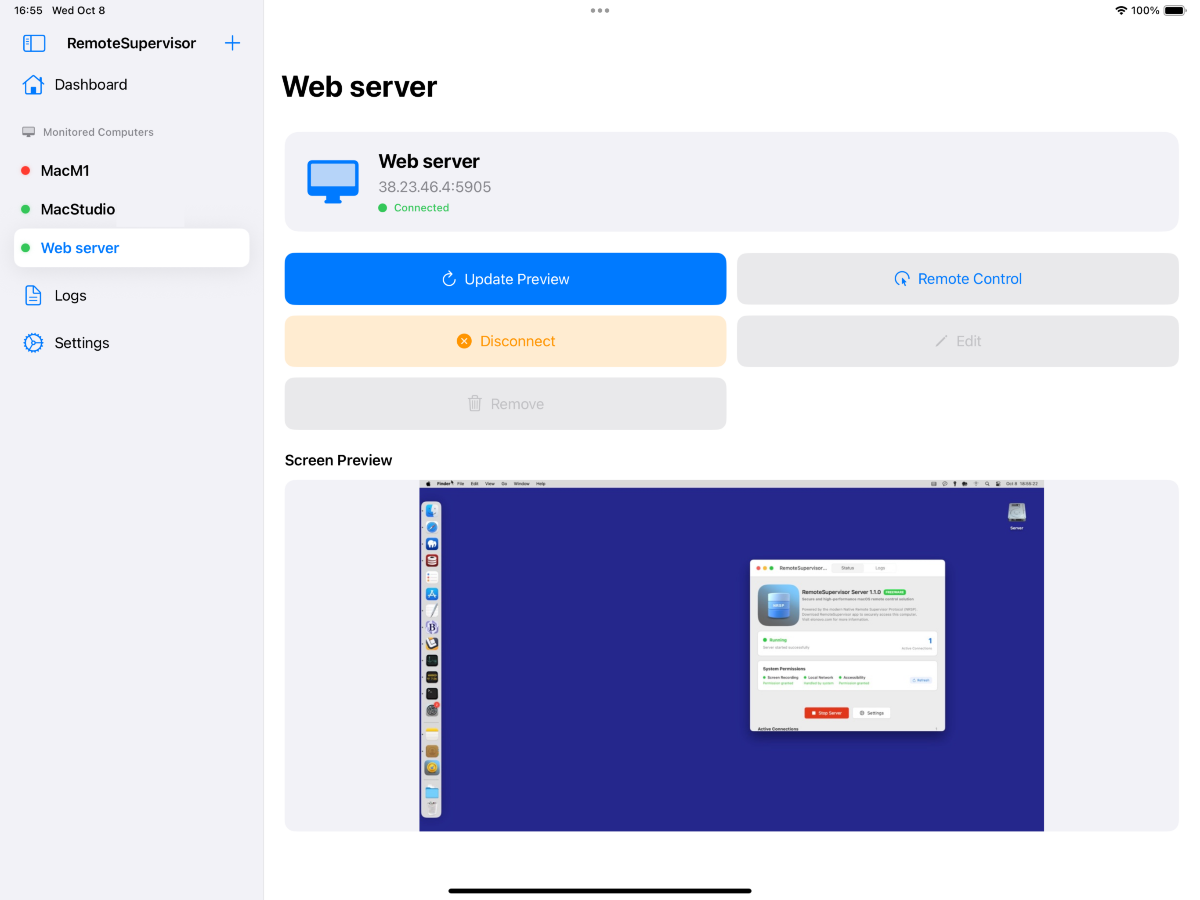Open the Logs section
Image resolution: width=1200 pixels, height=900 pixels.
[70, 296]
